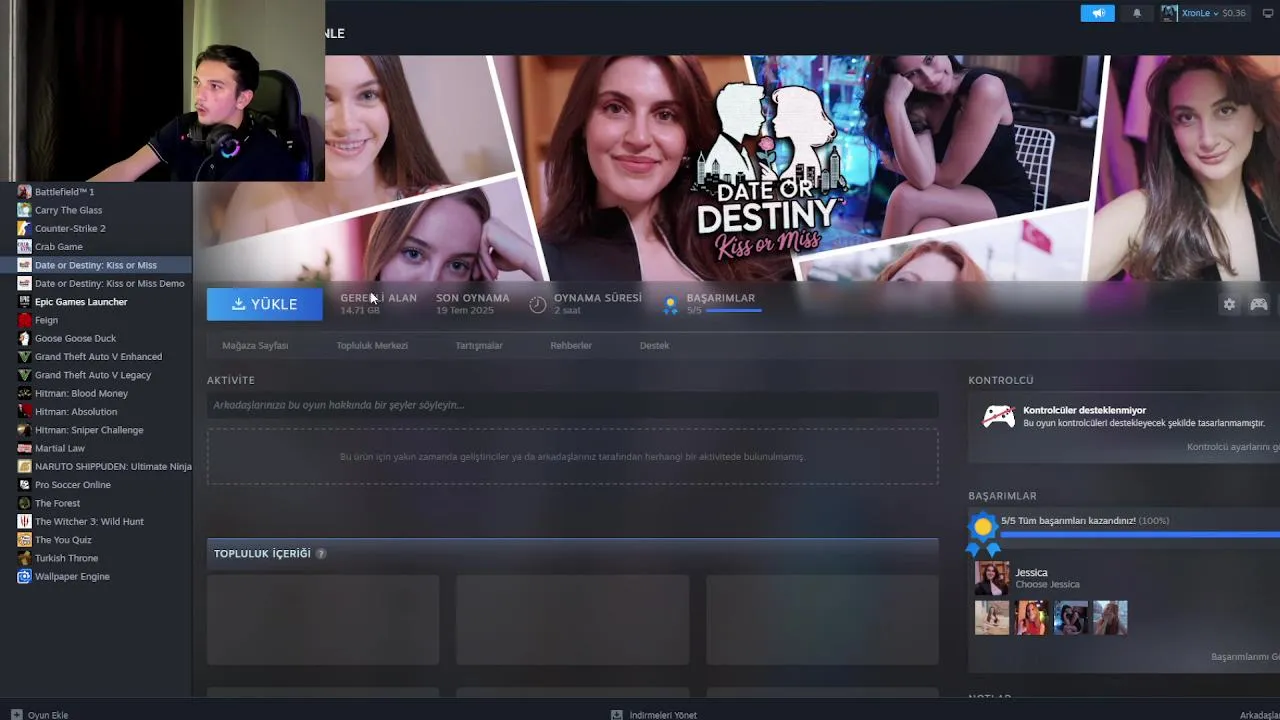Click the Date or Destiny logo banner
This screenshot has width=1280, height=720.
(x=767, y=170)
